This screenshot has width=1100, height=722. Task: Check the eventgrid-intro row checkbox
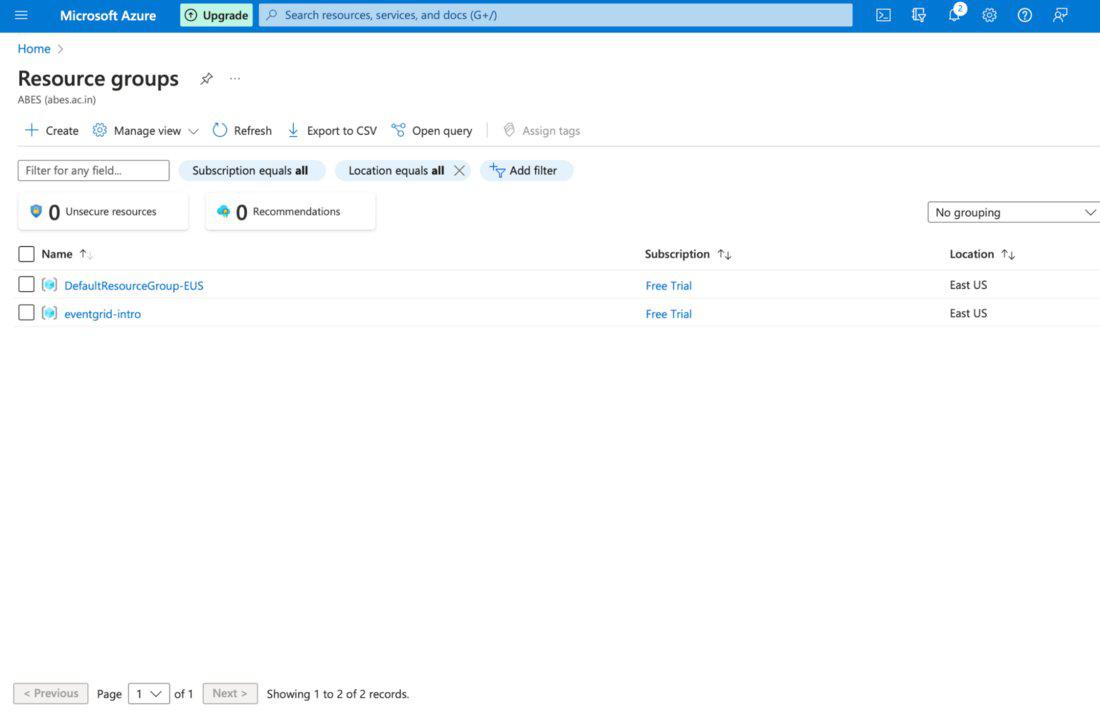tap(26, 312)
